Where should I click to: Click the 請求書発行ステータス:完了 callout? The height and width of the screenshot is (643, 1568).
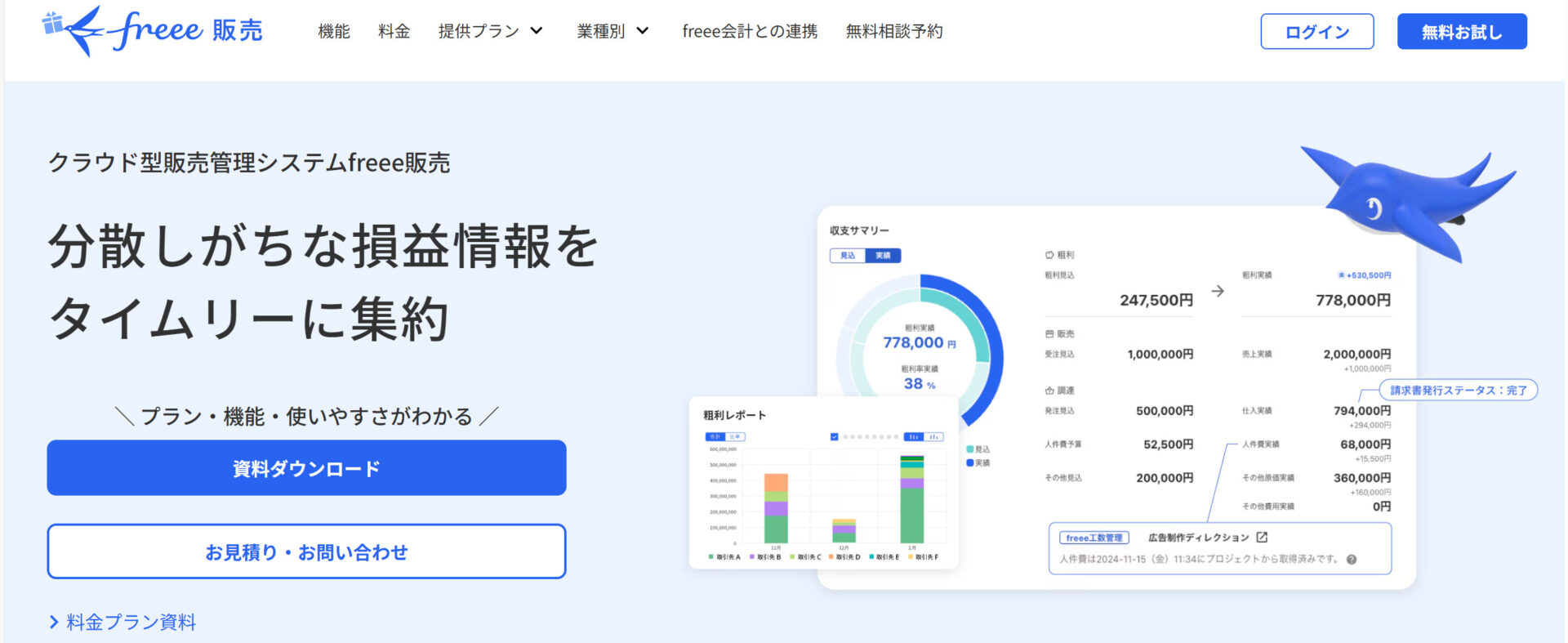(x=1459, y=390)
